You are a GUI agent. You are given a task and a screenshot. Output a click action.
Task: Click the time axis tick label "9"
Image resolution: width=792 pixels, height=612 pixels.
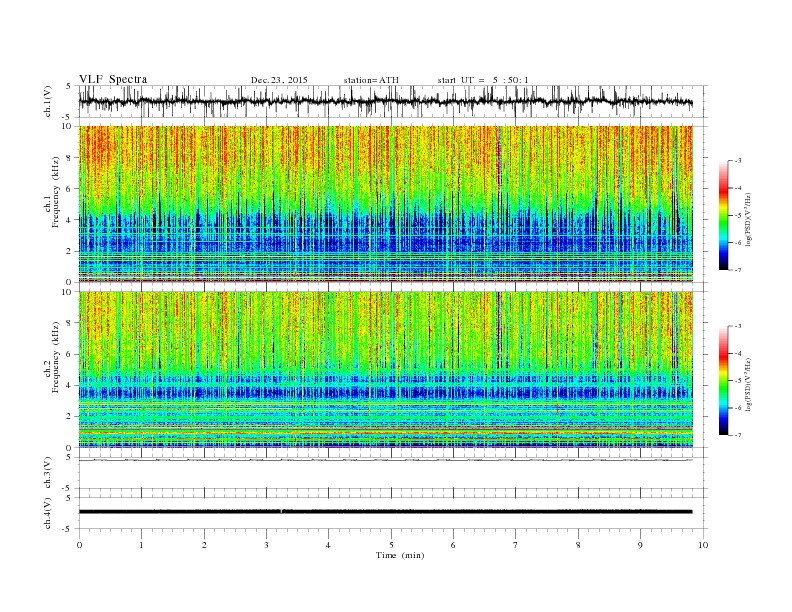pos(640,545)
